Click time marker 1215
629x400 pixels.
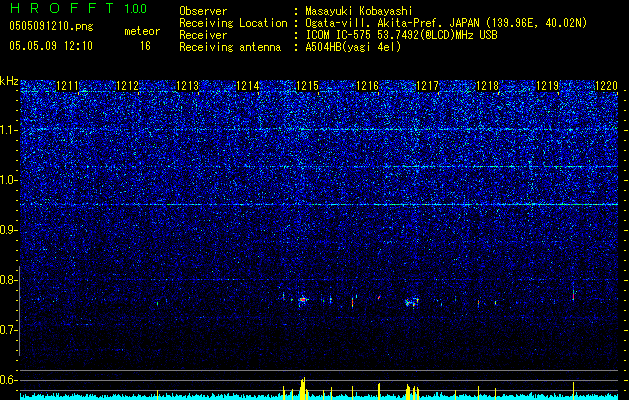pos(307,86)
